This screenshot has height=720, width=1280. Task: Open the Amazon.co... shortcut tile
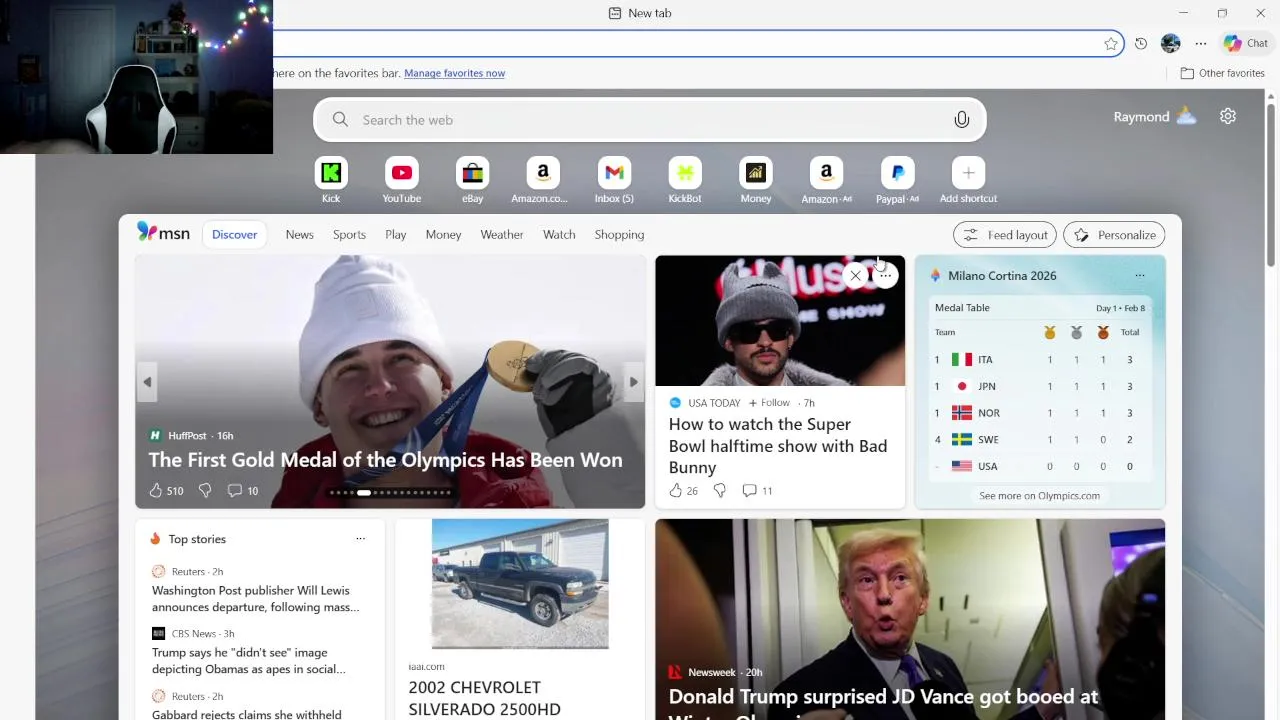click(x=542, y=180)
